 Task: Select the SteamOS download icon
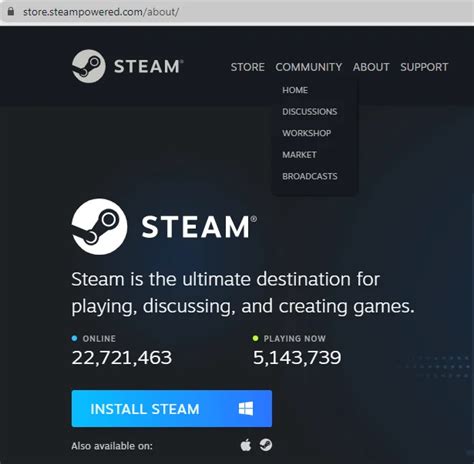tap(266, 445)
